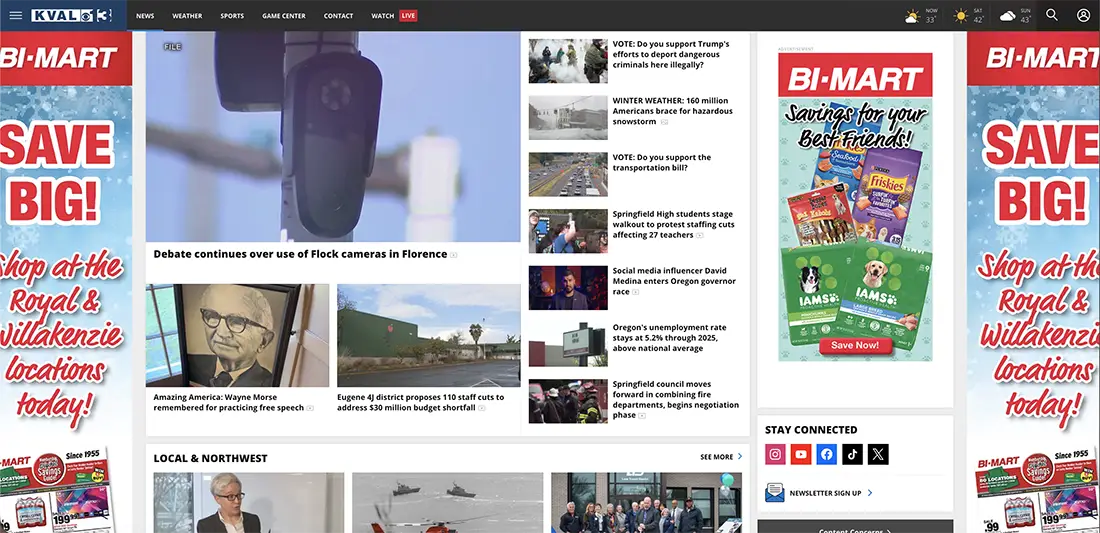1100x533 pixels.
Task: Open the TikTok social icon
Action: click(x=852, y=454)
